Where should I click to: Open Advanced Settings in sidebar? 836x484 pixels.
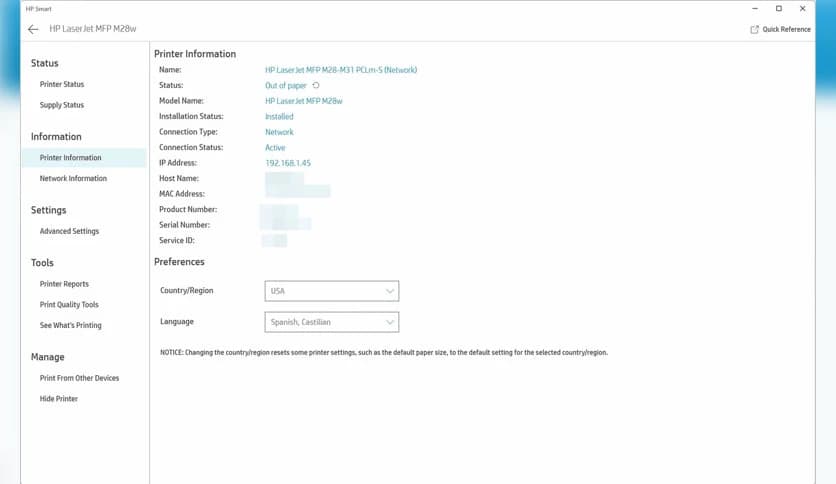[x=69, y=231]
